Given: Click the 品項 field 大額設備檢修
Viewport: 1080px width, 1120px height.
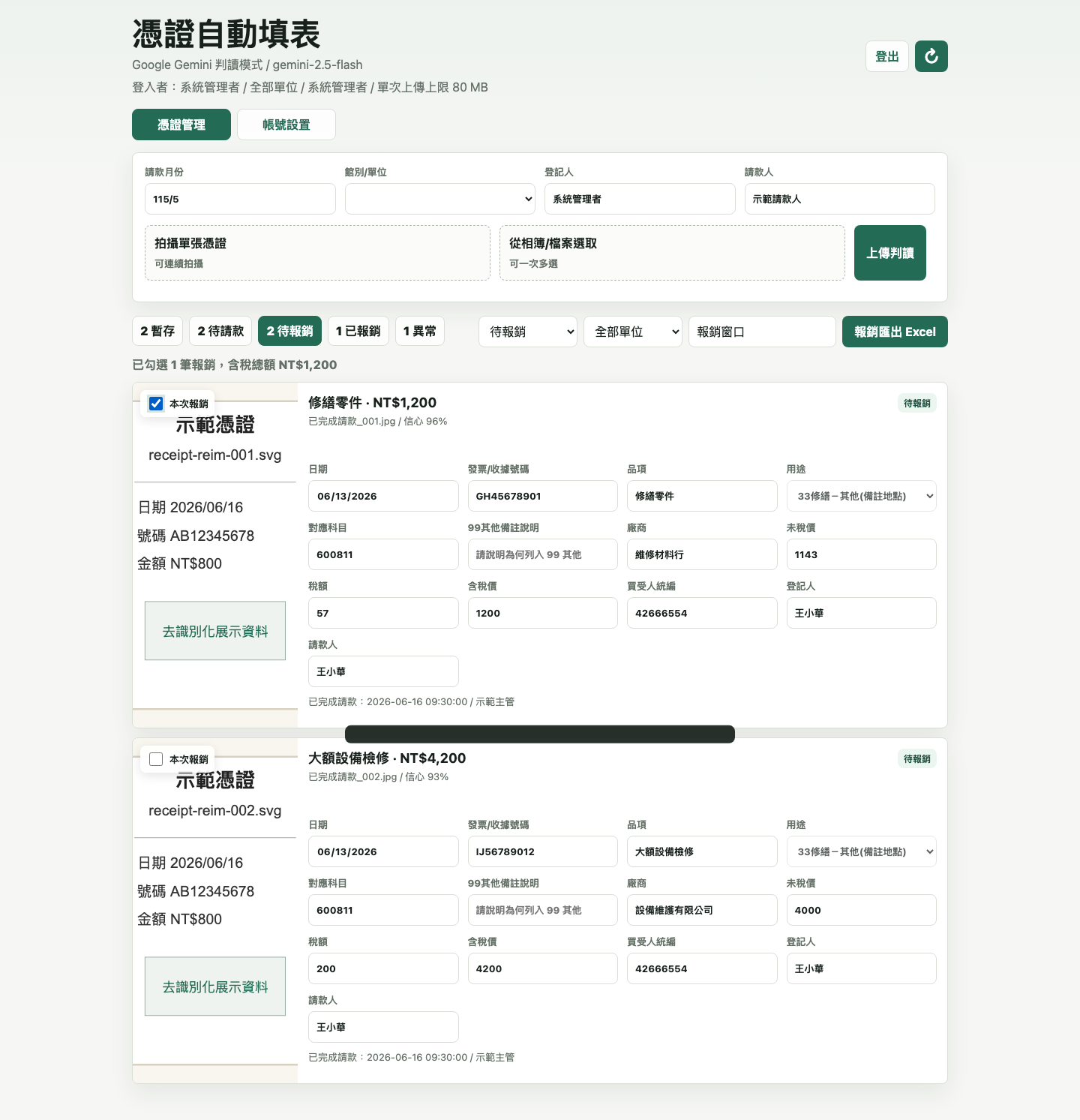Looking at the screenshot, I should 702,851.
